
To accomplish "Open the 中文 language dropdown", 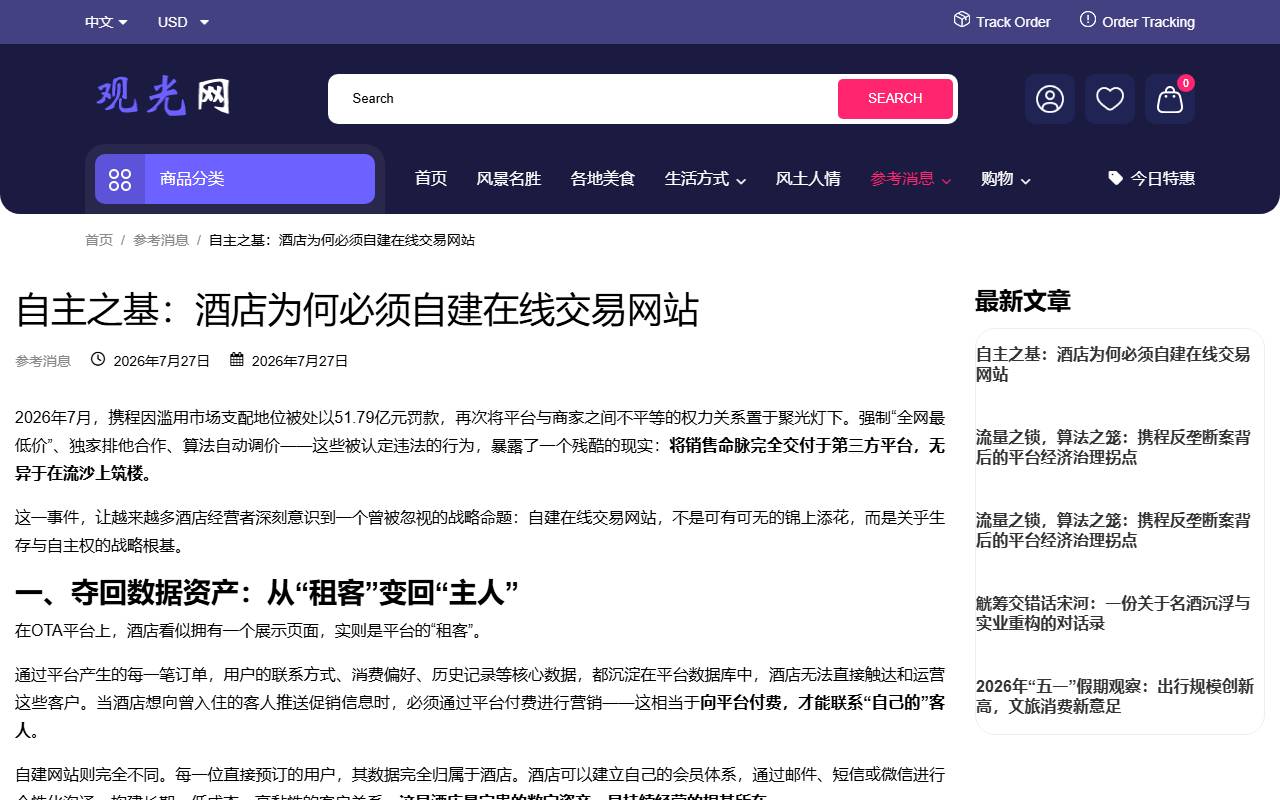I will pyautogui.click(x=106, y=22).
